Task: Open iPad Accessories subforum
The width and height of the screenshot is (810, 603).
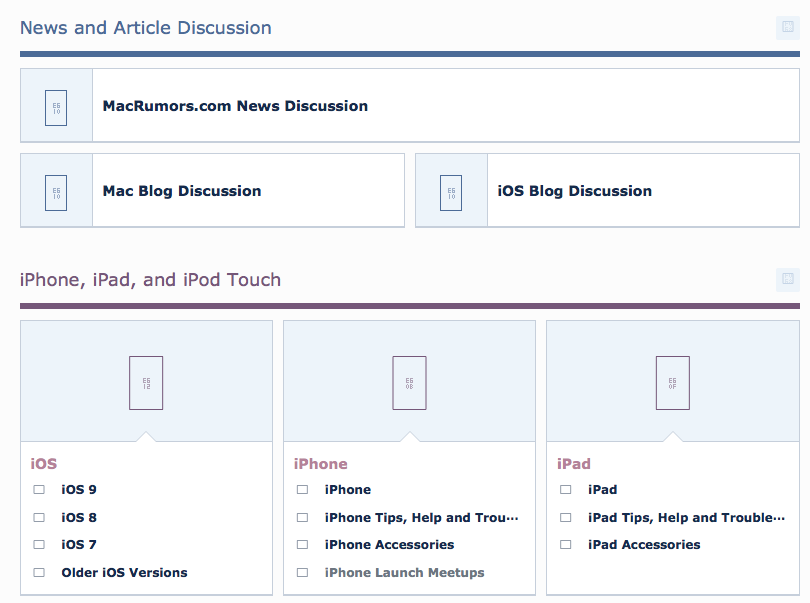Action: [x=644, y=545]
